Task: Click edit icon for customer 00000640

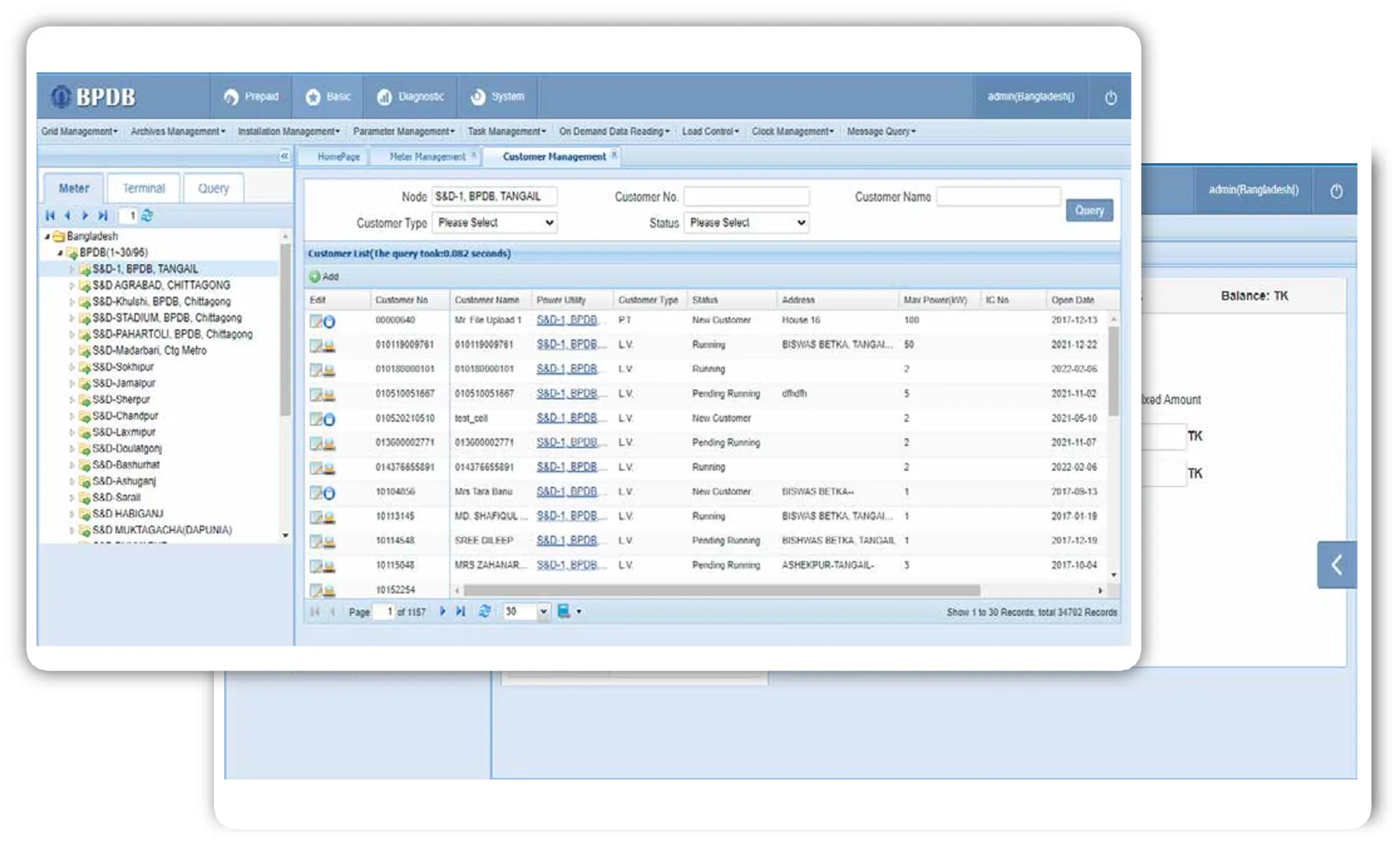Action: (x=316, y=321)
